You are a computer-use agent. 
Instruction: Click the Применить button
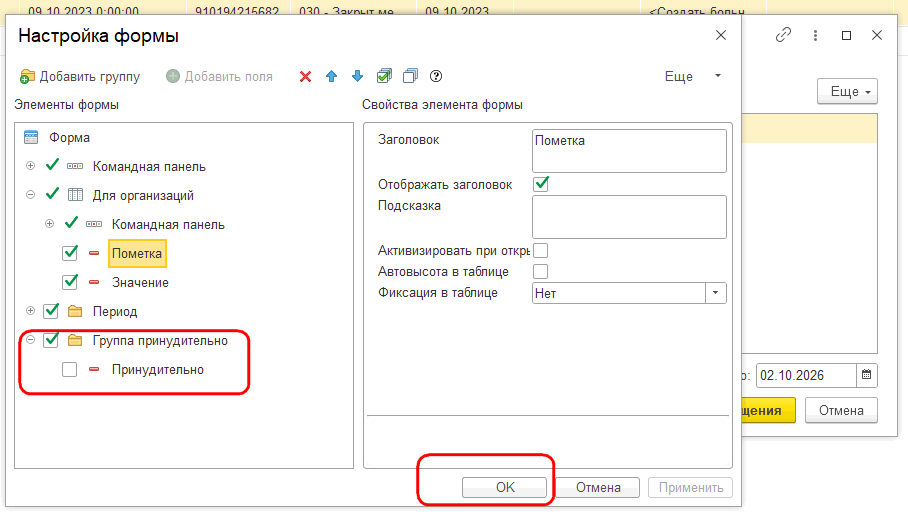690,487
